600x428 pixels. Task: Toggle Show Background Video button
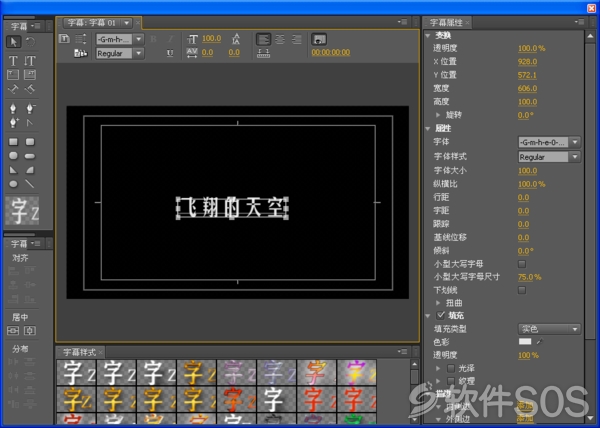click(x=319, y=39)
